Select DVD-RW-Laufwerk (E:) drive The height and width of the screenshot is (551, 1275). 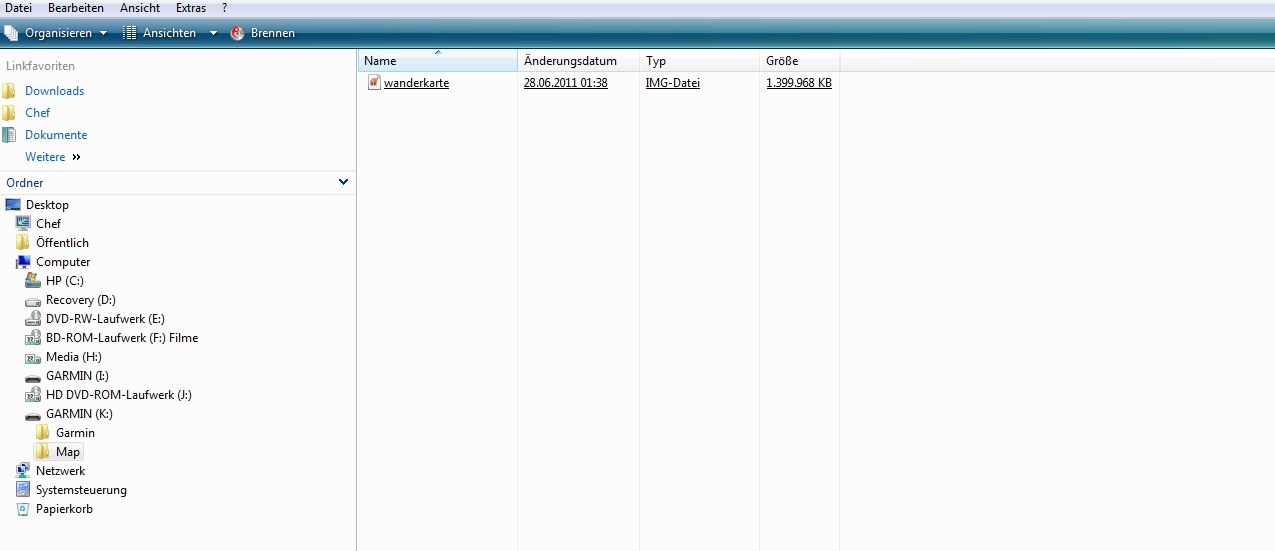[105, 319]
